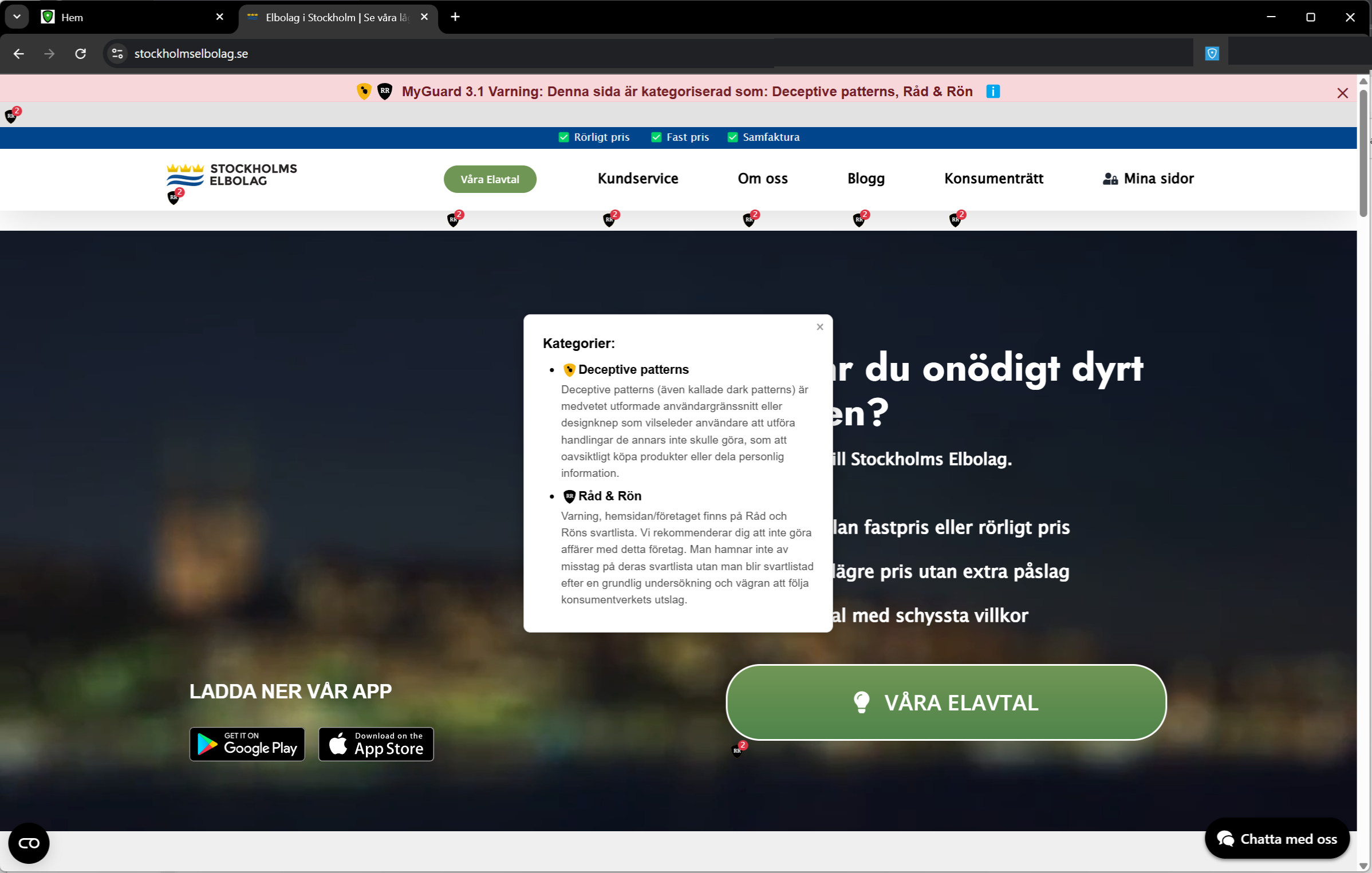The width and height of the screenshot is (1372, 873).
Task: Close the Hem tab
Action: point(219,17)
